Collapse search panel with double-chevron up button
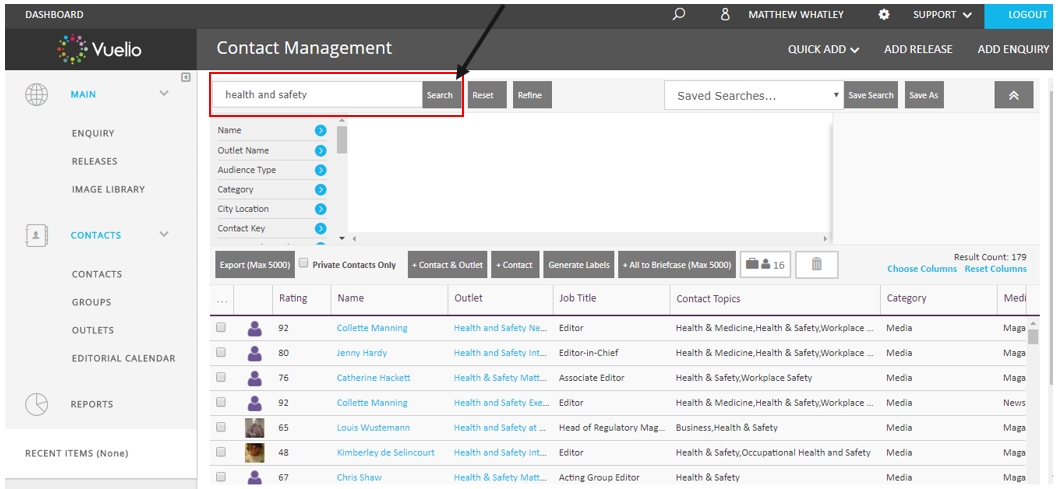This screenshot has height=489, width=1058. click(x=1013, y=95)
